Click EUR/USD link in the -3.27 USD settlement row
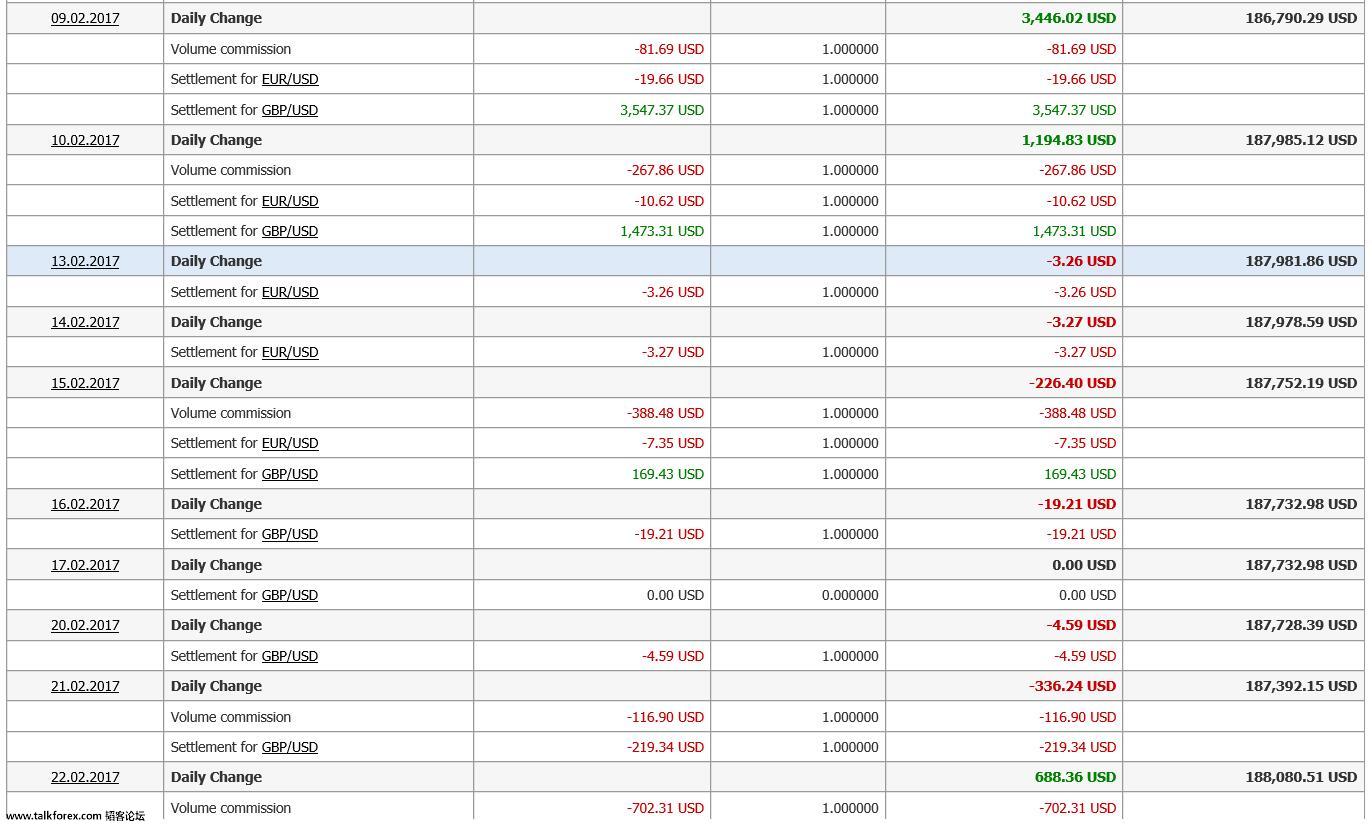Image resolution: width=1372 pixels, height=826 pixels. coord(290,352)
